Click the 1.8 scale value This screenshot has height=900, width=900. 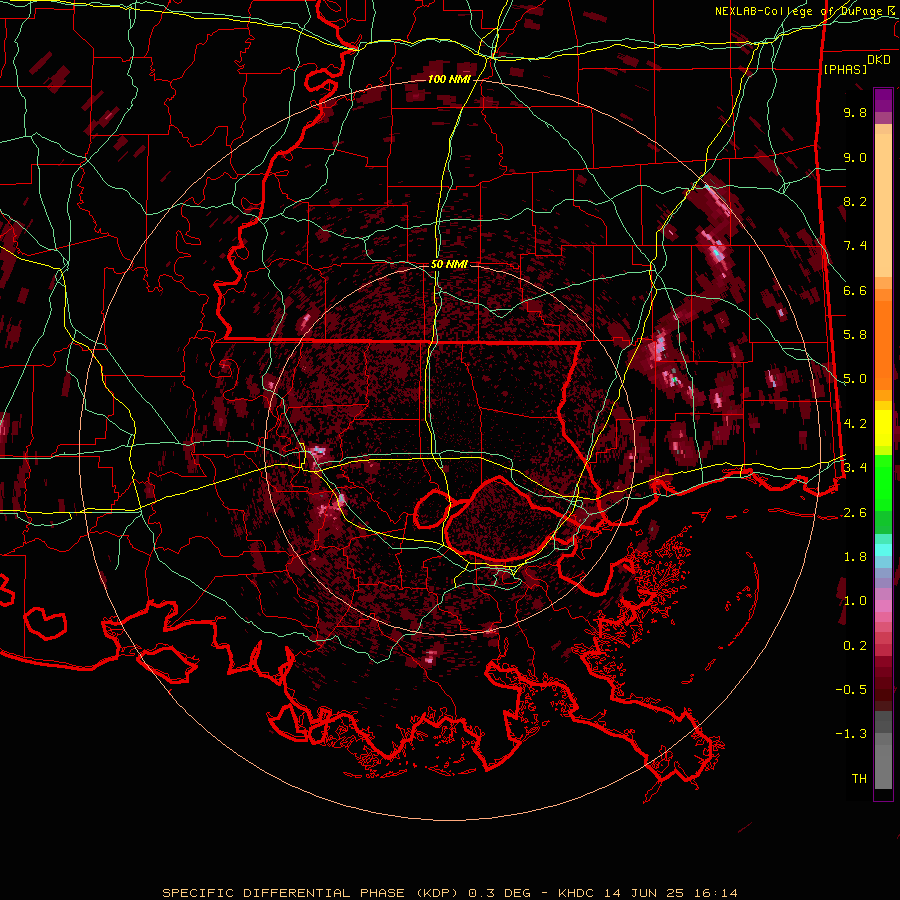pyautogui.click(x=855, y=557)
